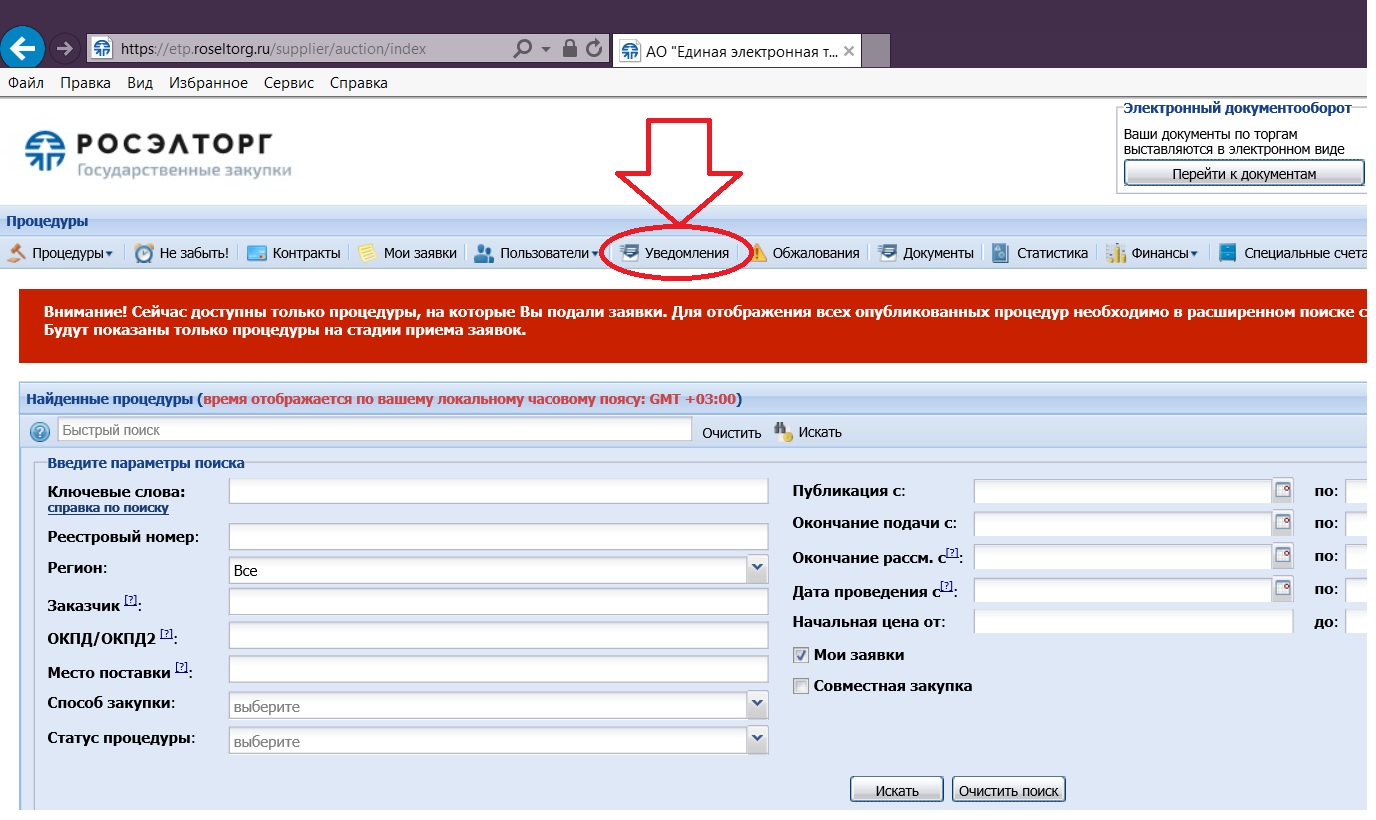Click into the Ключевые слова input field
This screenshot has height=820, width=1376.
pos(498,491)
